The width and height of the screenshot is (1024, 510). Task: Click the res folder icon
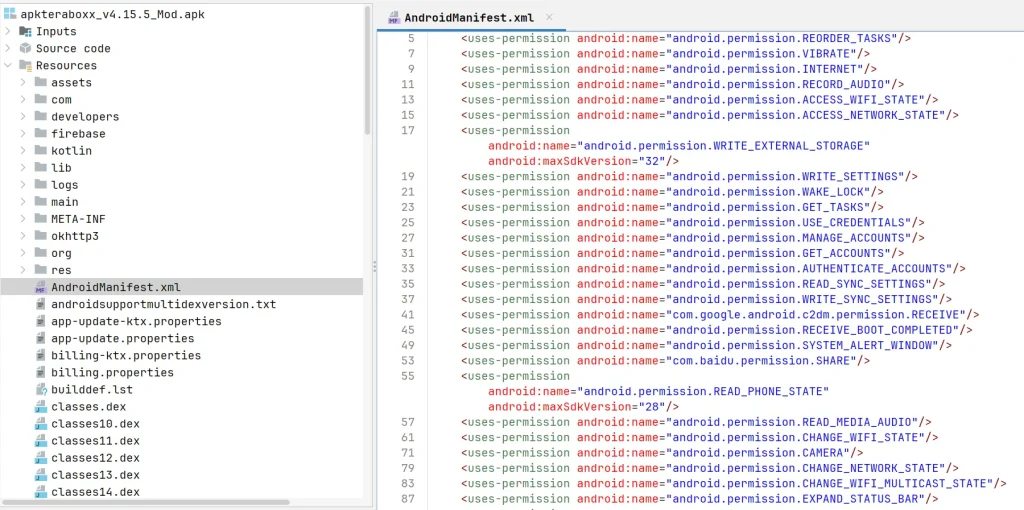coord(40,270)
